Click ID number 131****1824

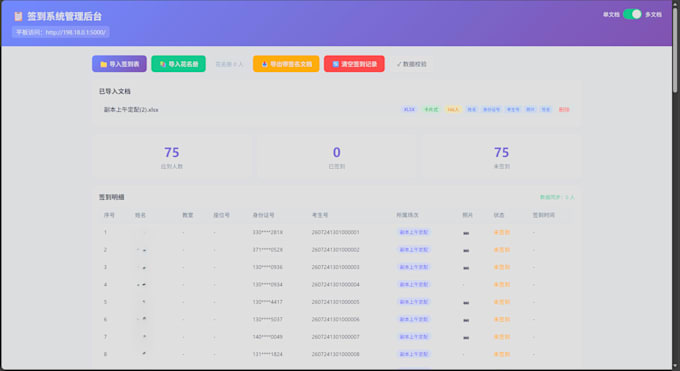point(268,354)
